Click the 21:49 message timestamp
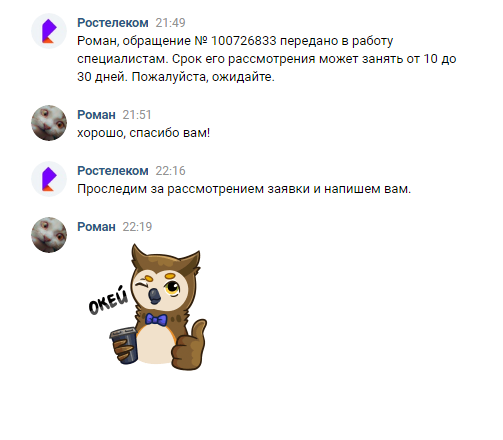The width and height of the screenshot is (503, 440). [x=170, y=23]
